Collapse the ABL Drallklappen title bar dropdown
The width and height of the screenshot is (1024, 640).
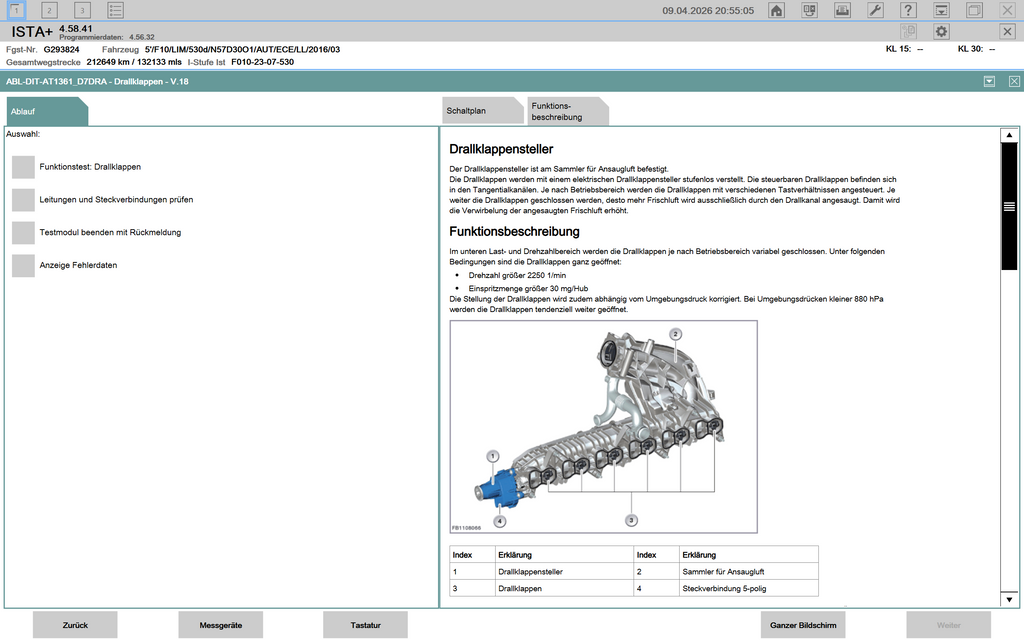tap(989, 81)
